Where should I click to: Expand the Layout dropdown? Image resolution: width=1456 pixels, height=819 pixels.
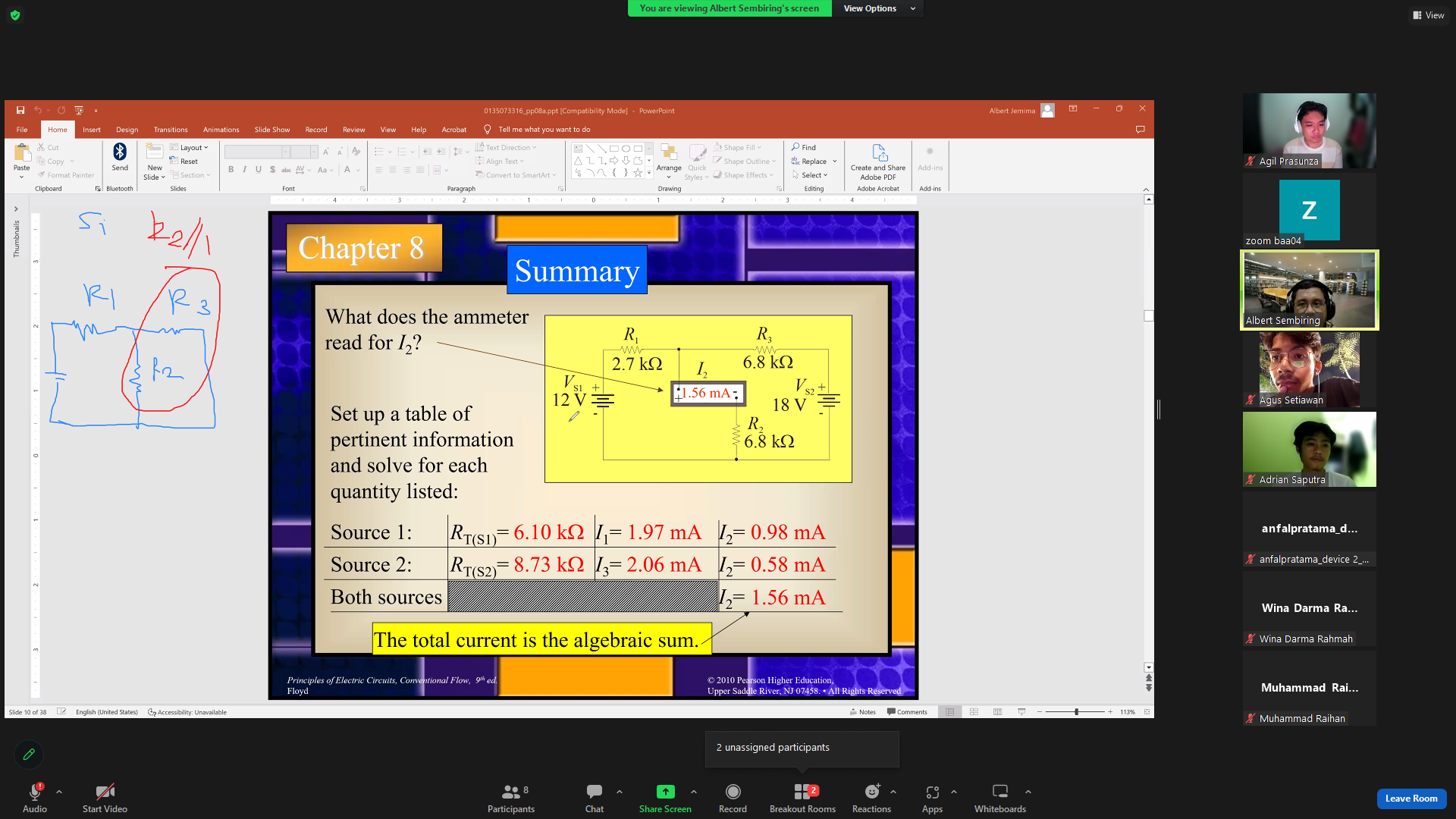pyautogui.click(x=189, y=148)
